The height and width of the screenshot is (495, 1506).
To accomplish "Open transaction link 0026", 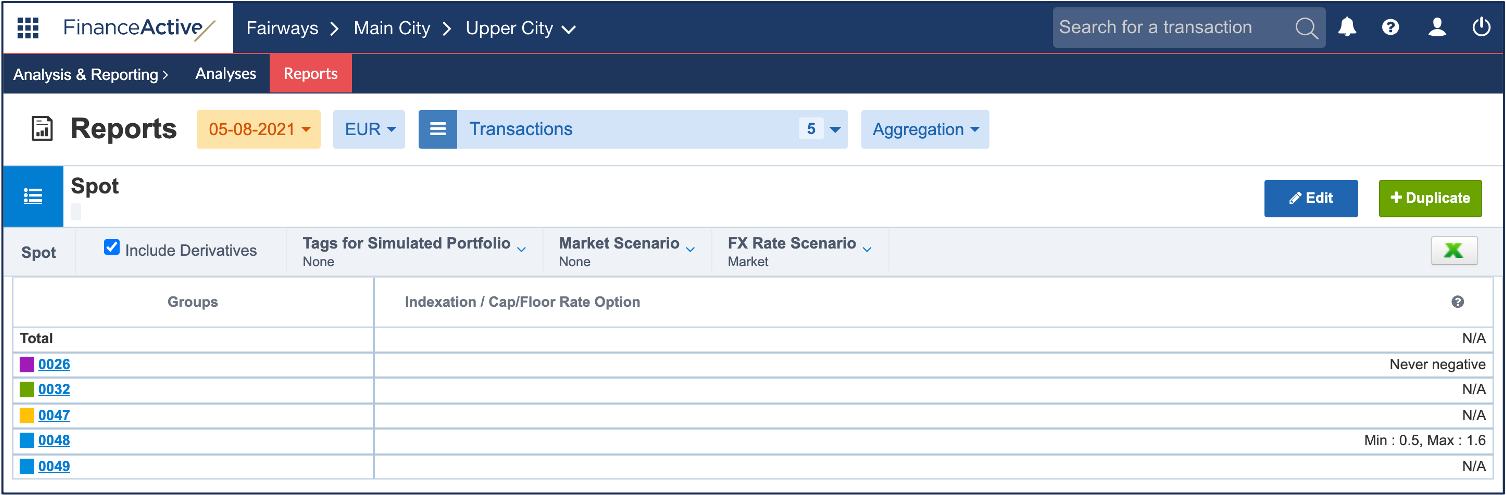I will click(54, 364).
